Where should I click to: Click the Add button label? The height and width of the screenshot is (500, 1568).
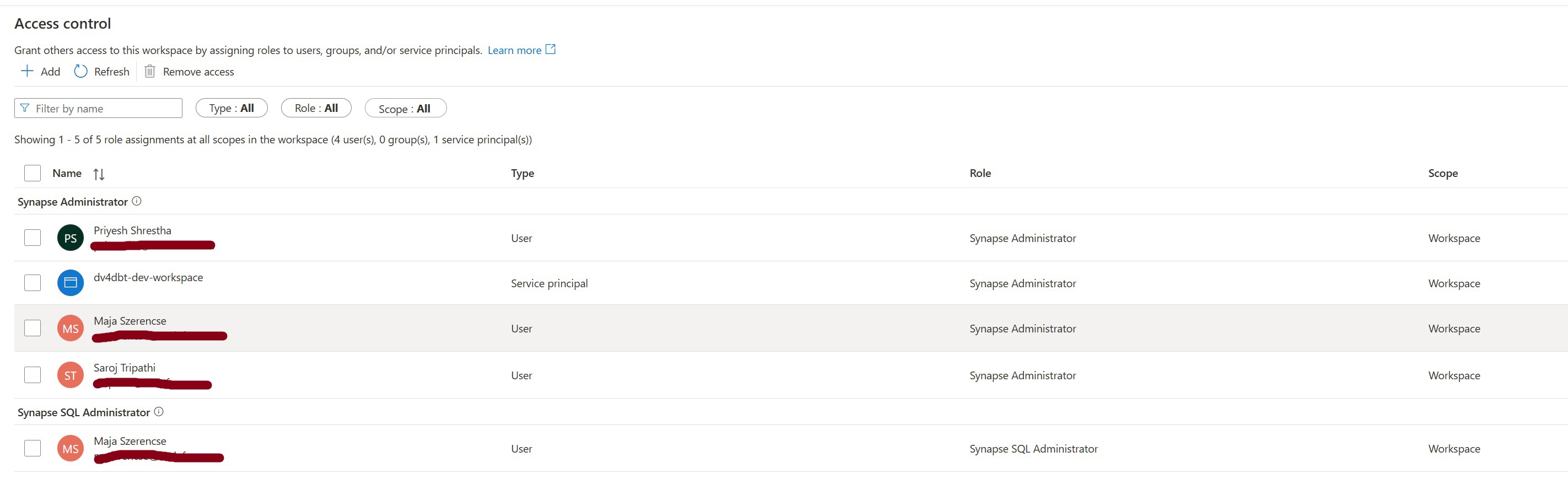[x=51, y=72]
